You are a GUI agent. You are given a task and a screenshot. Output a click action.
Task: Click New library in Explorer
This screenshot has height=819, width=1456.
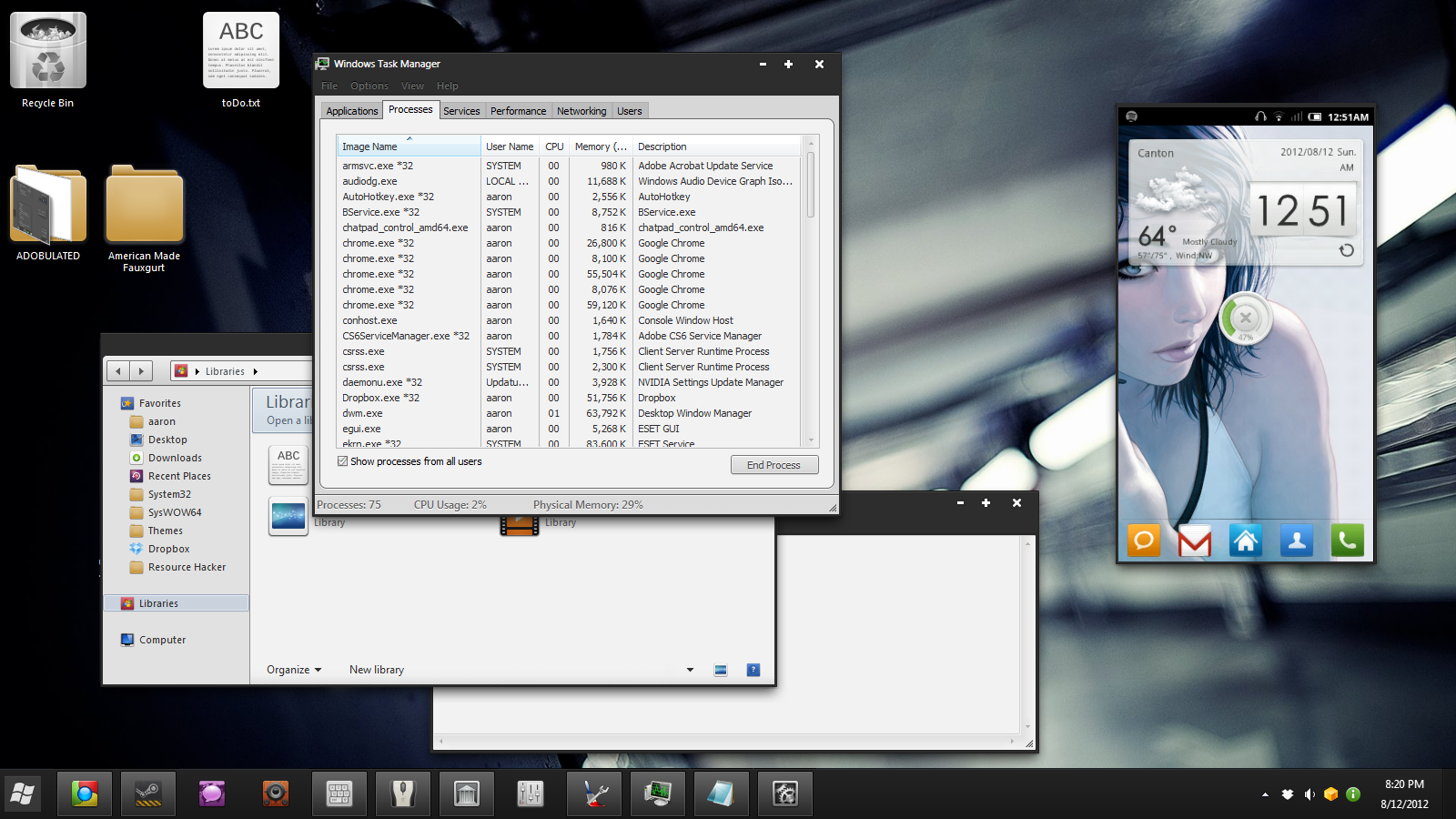point(377,670)
